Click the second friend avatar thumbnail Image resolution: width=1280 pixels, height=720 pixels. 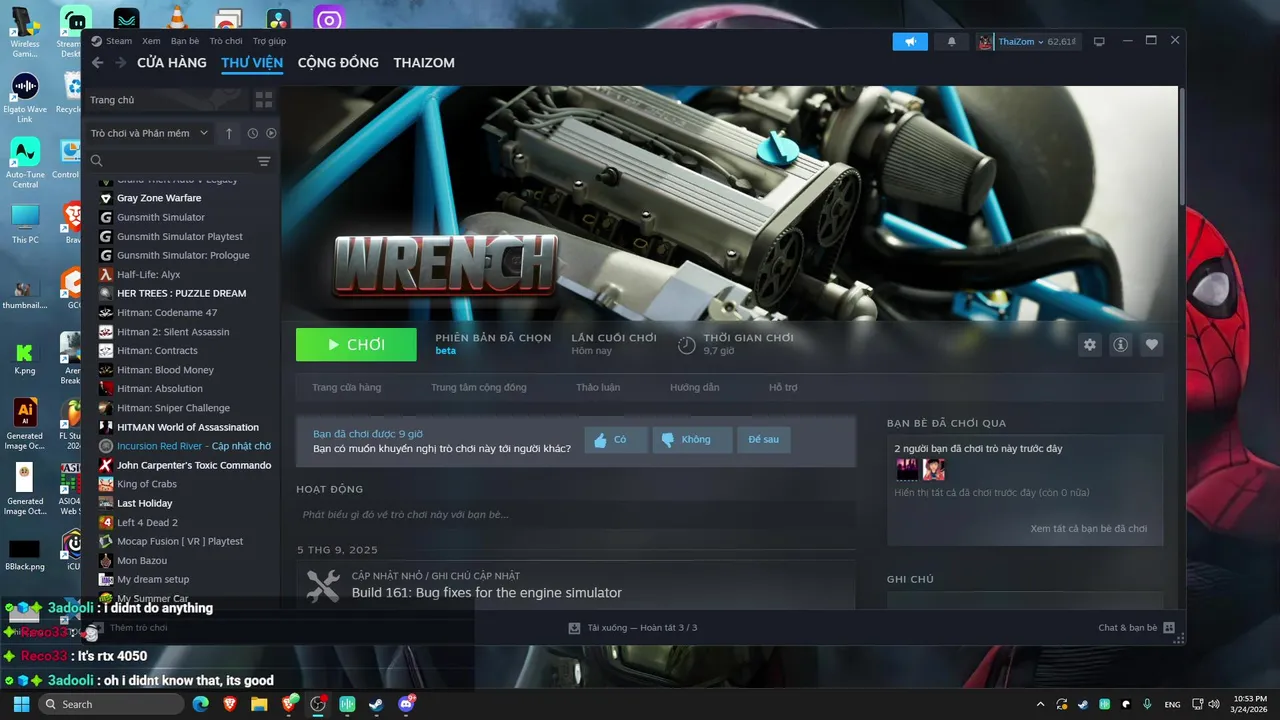tap(934, 469)
